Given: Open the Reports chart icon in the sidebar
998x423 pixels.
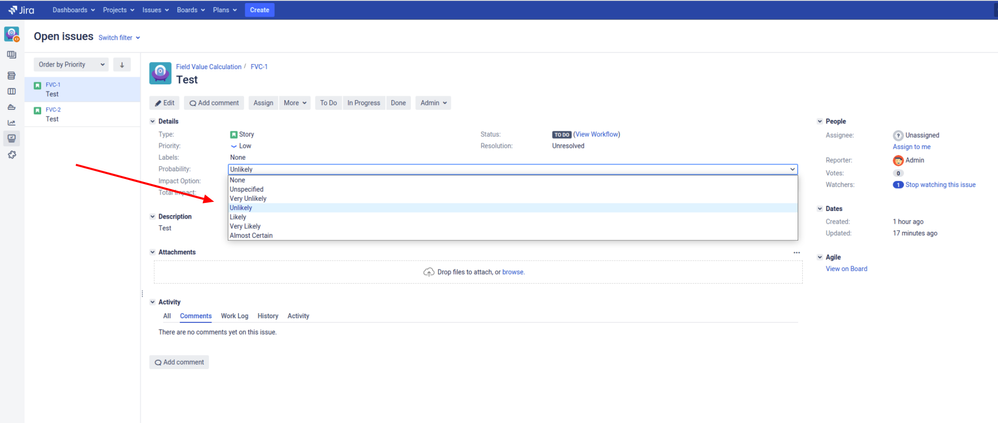Looking at the screenshot, I should pyautogui.click(x=11, y=123).
